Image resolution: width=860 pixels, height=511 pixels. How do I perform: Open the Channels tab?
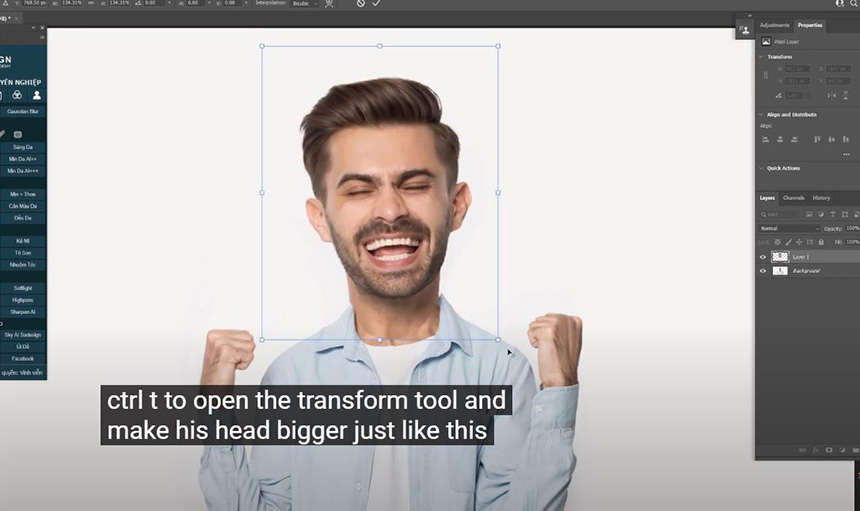click(x=793, y=198)
